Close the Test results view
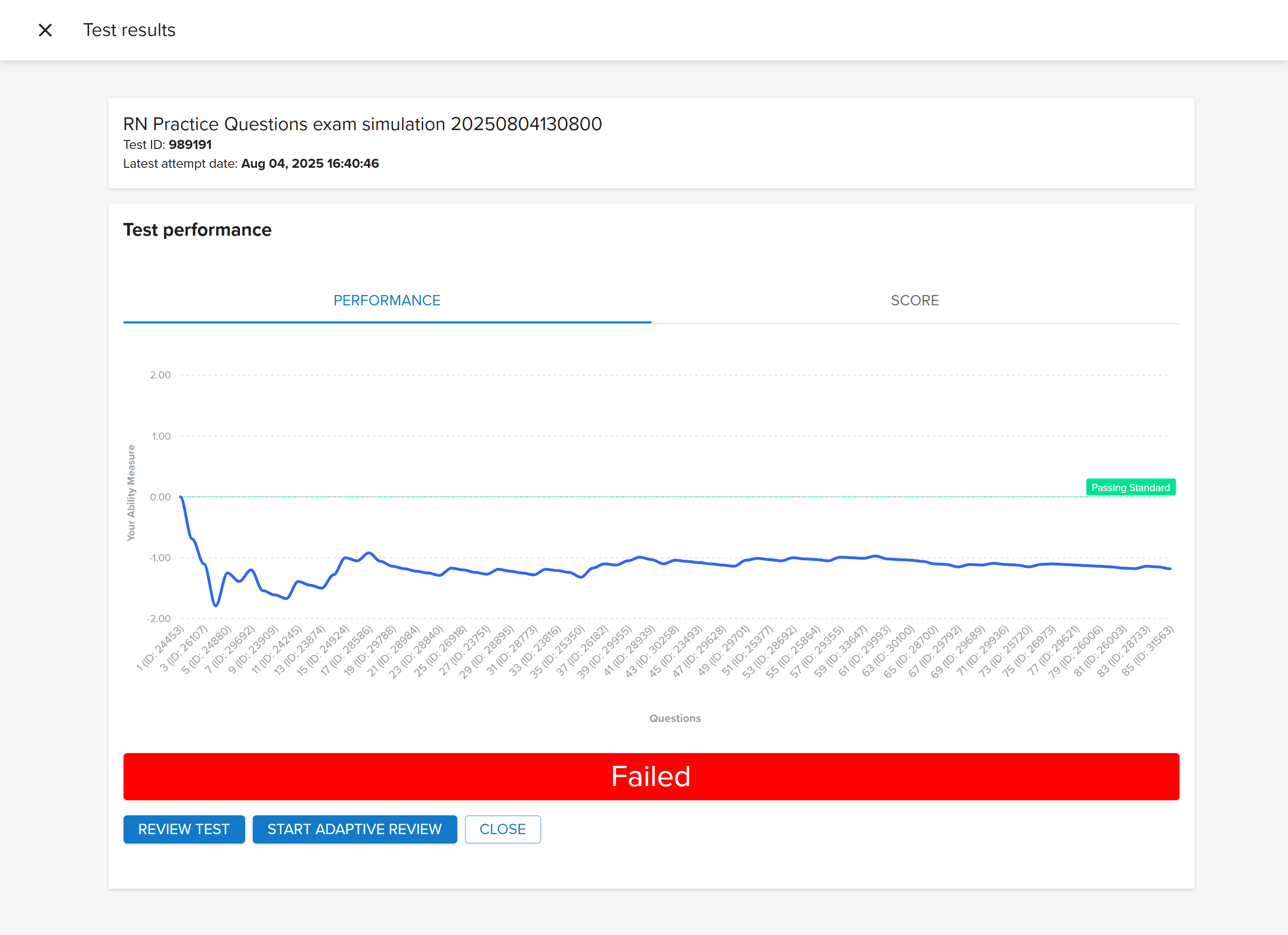The height and width of the screenshot is (935, 1288). click(x=45, y=30)
